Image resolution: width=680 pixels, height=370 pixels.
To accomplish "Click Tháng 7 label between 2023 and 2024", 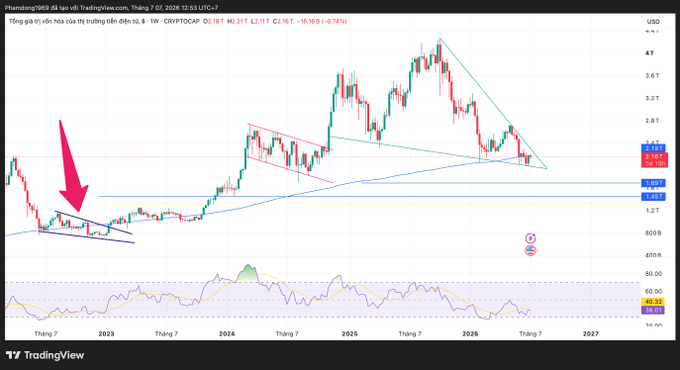I will pos(167,334).
